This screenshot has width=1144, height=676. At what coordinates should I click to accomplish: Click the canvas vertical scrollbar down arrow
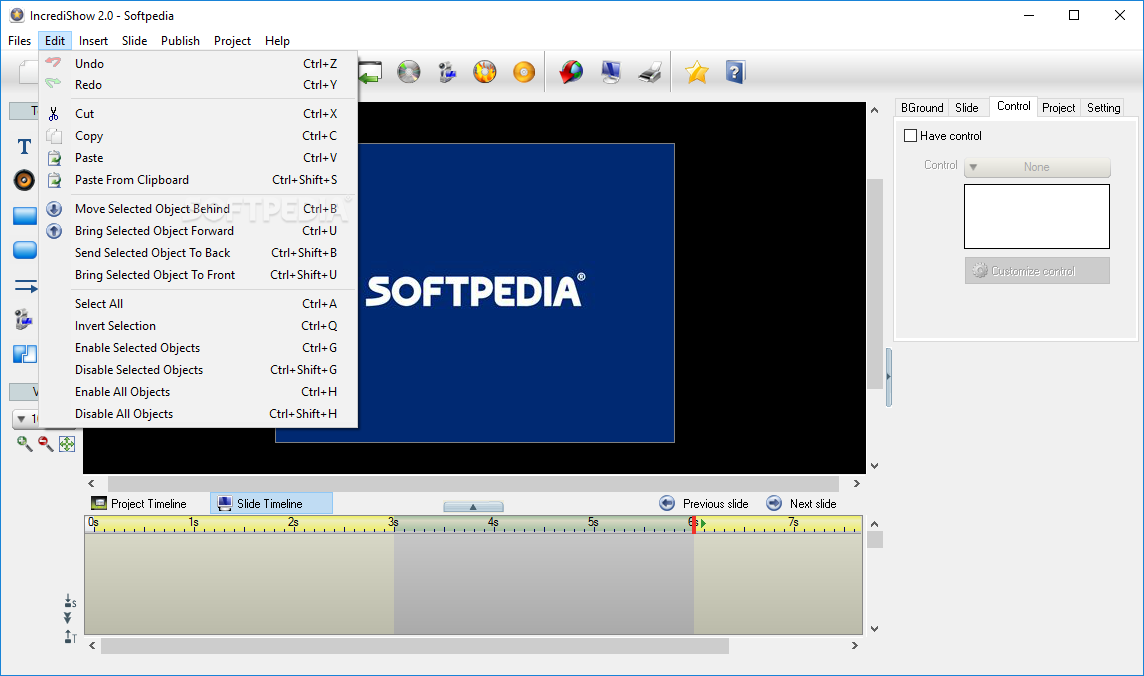click(875, 466)
